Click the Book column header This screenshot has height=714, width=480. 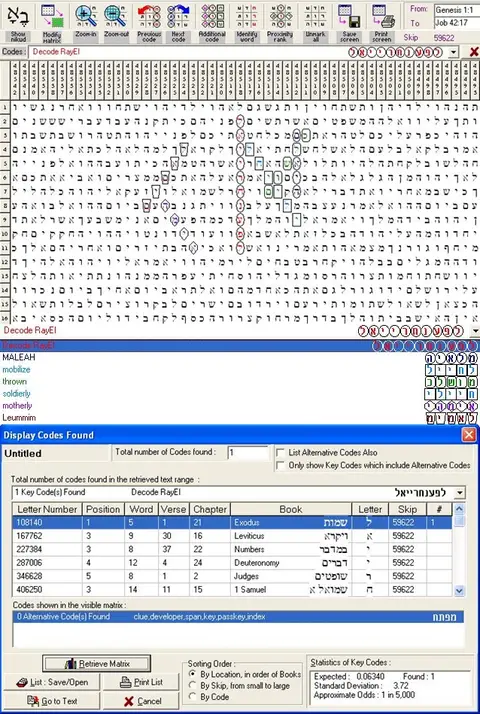point(291,509)
